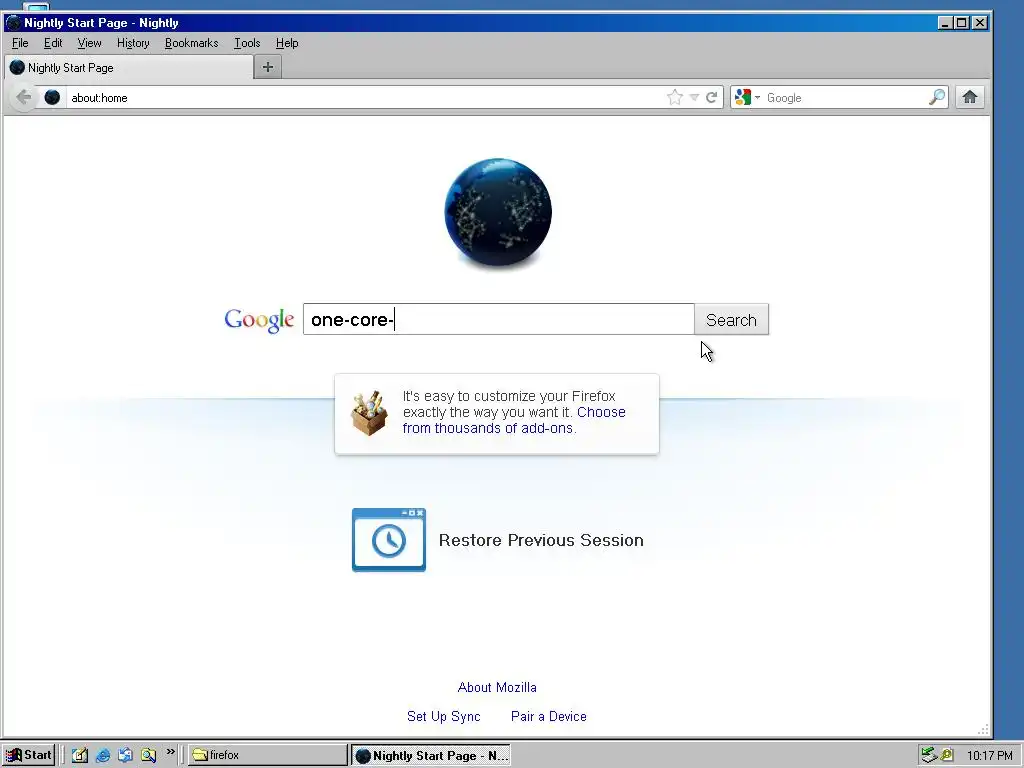
Task: Maximize the Nightly window
Action: pos(962,23)
